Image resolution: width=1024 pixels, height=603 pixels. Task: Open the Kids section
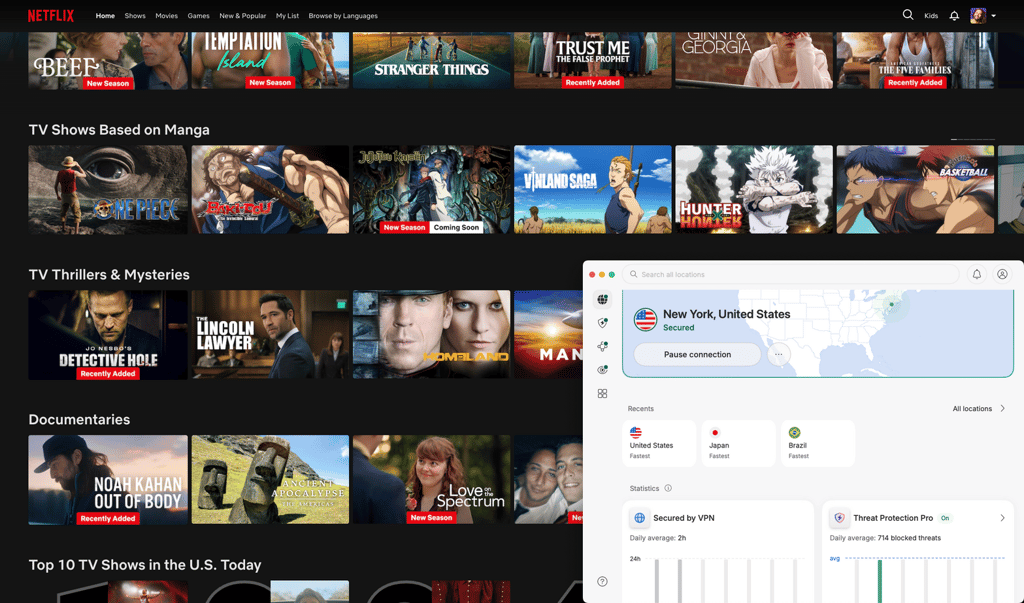tap(931, 16)
